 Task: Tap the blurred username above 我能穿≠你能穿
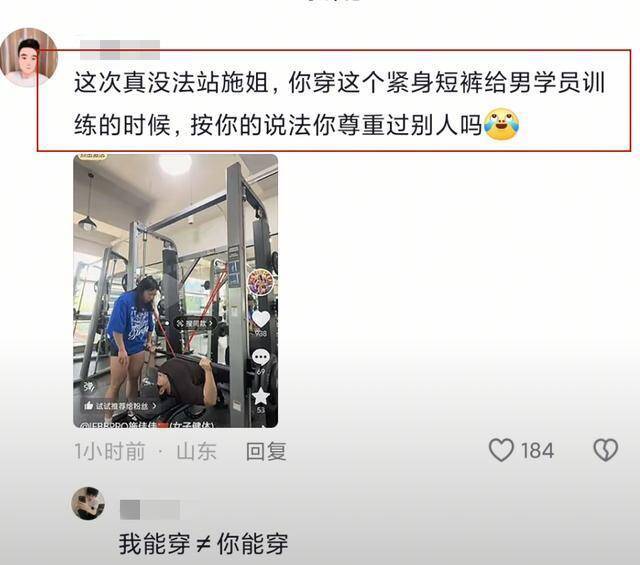click(150, 510)
